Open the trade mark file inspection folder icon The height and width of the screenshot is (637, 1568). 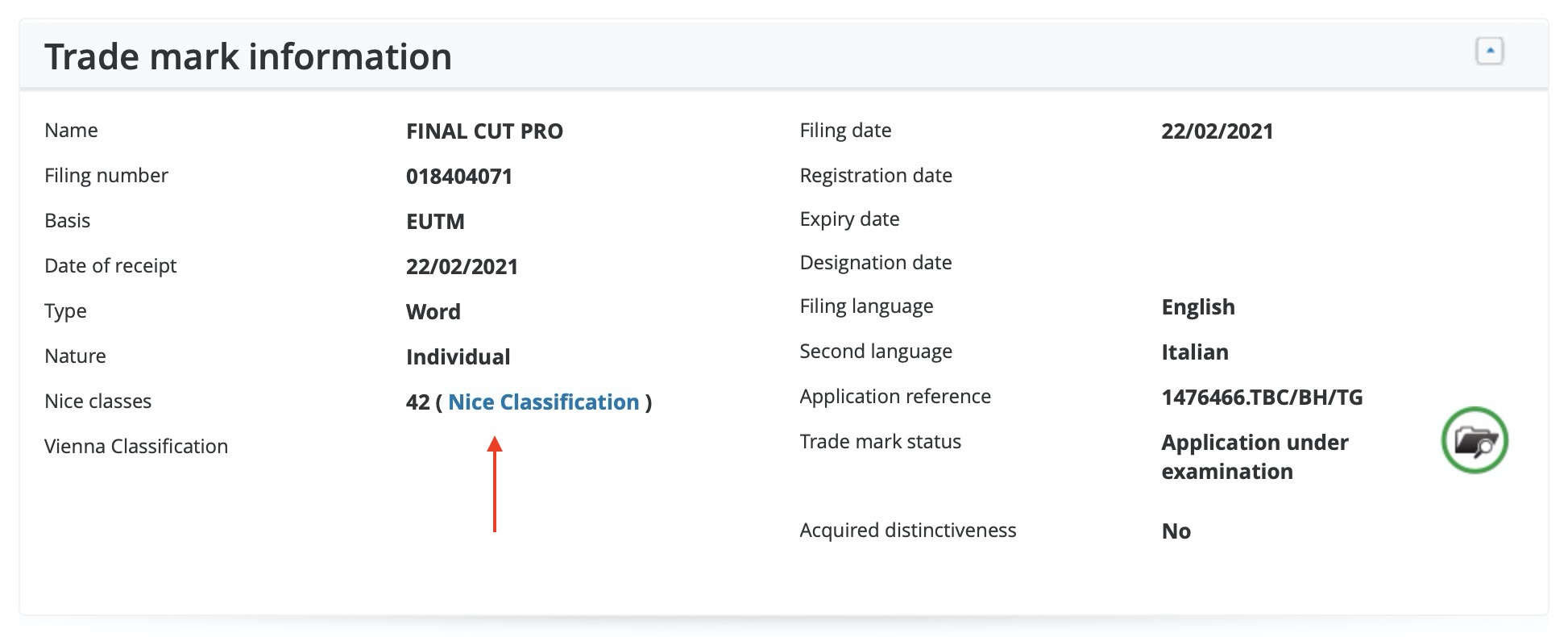pyautogui.click(x=1475, y=440)
